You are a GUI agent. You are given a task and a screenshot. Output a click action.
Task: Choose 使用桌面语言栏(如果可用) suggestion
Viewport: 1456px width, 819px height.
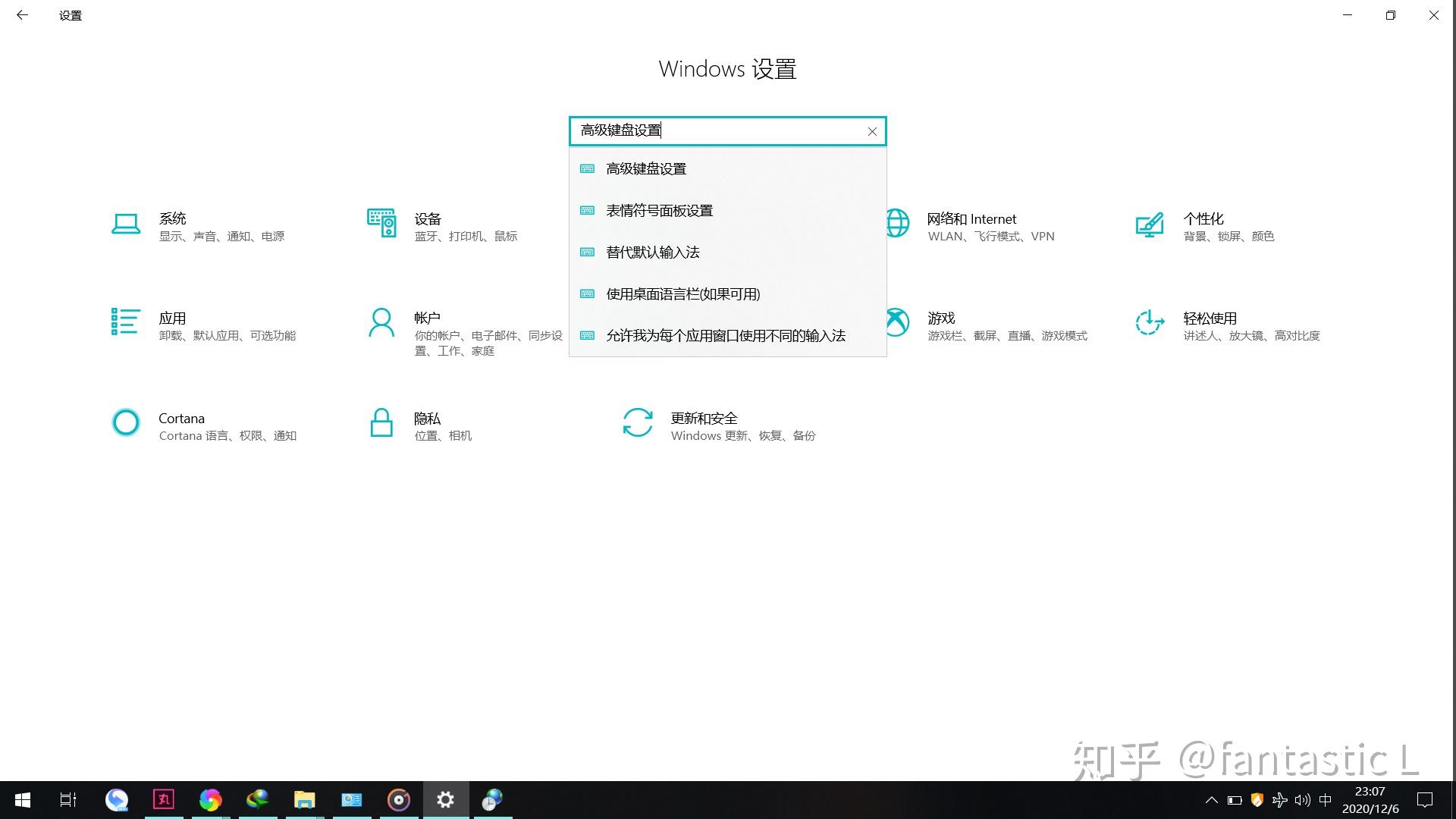tap(727, 293)
